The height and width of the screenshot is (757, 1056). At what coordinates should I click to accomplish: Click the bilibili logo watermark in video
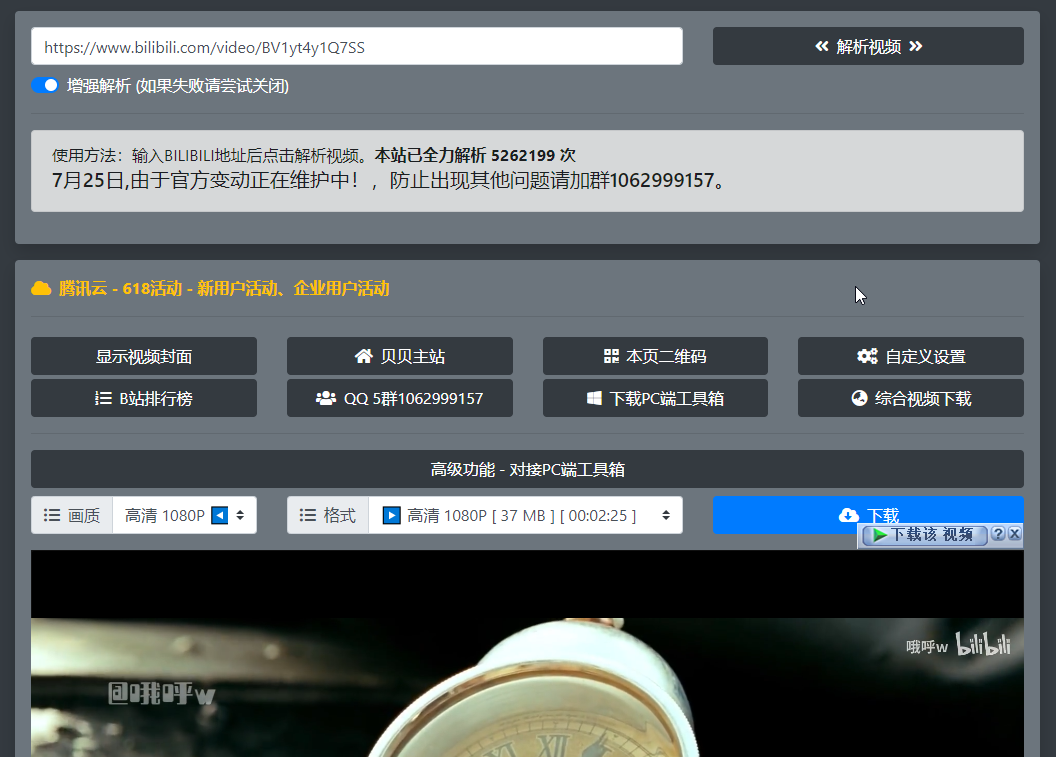(983, 645)
